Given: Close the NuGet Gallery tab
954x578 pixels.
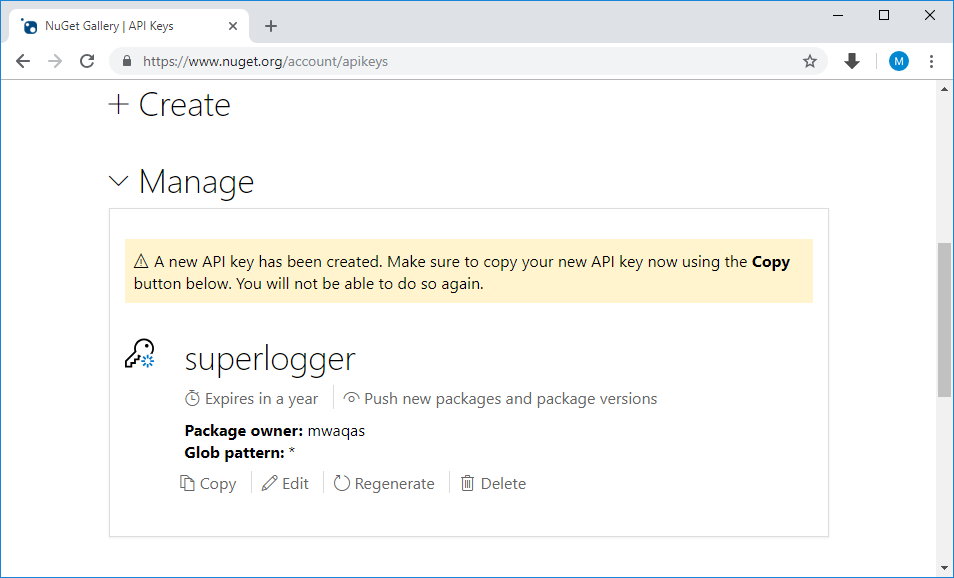Looking at the screenshot, I should pos(232,26).
